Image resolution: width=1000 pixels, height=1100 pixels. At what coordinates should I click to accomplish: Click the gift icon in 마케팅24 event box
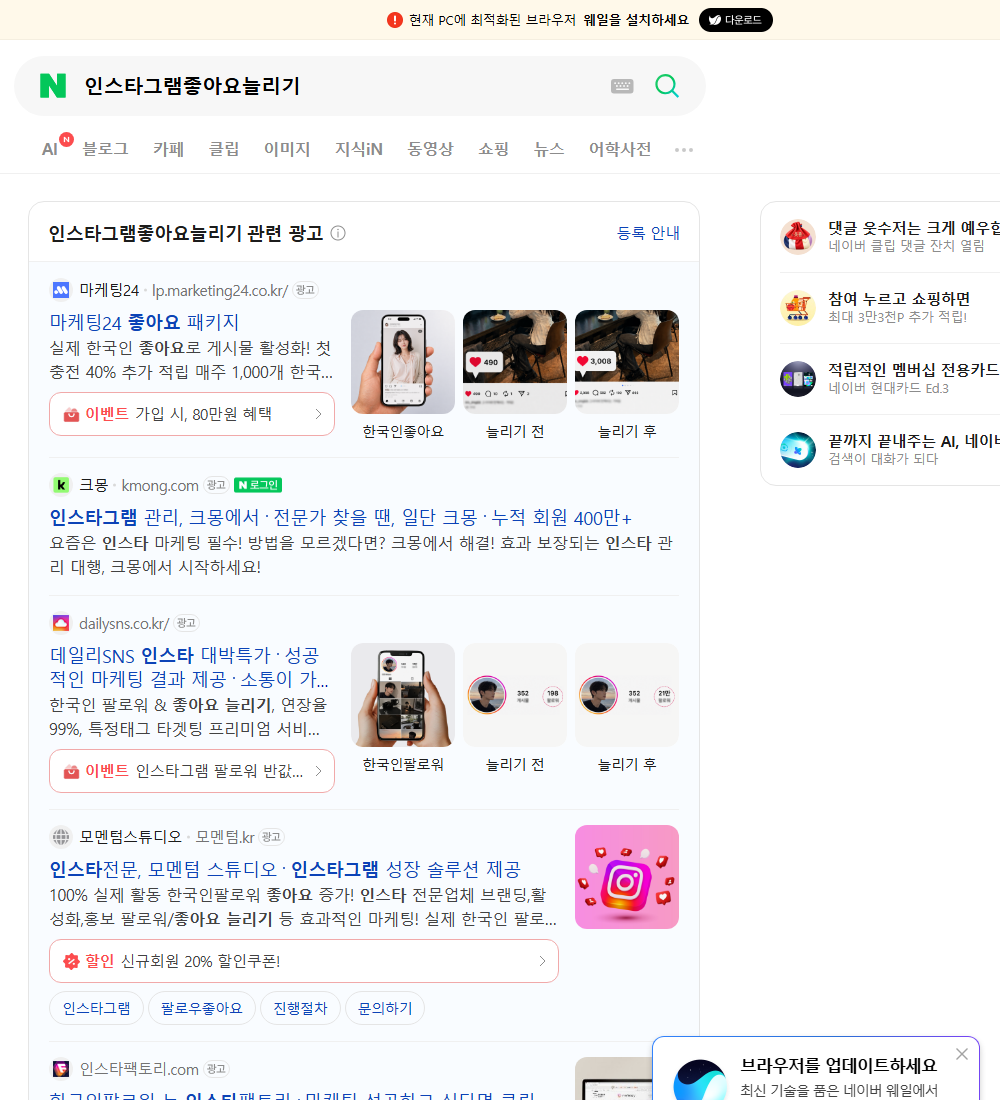(x=71, y=415)
